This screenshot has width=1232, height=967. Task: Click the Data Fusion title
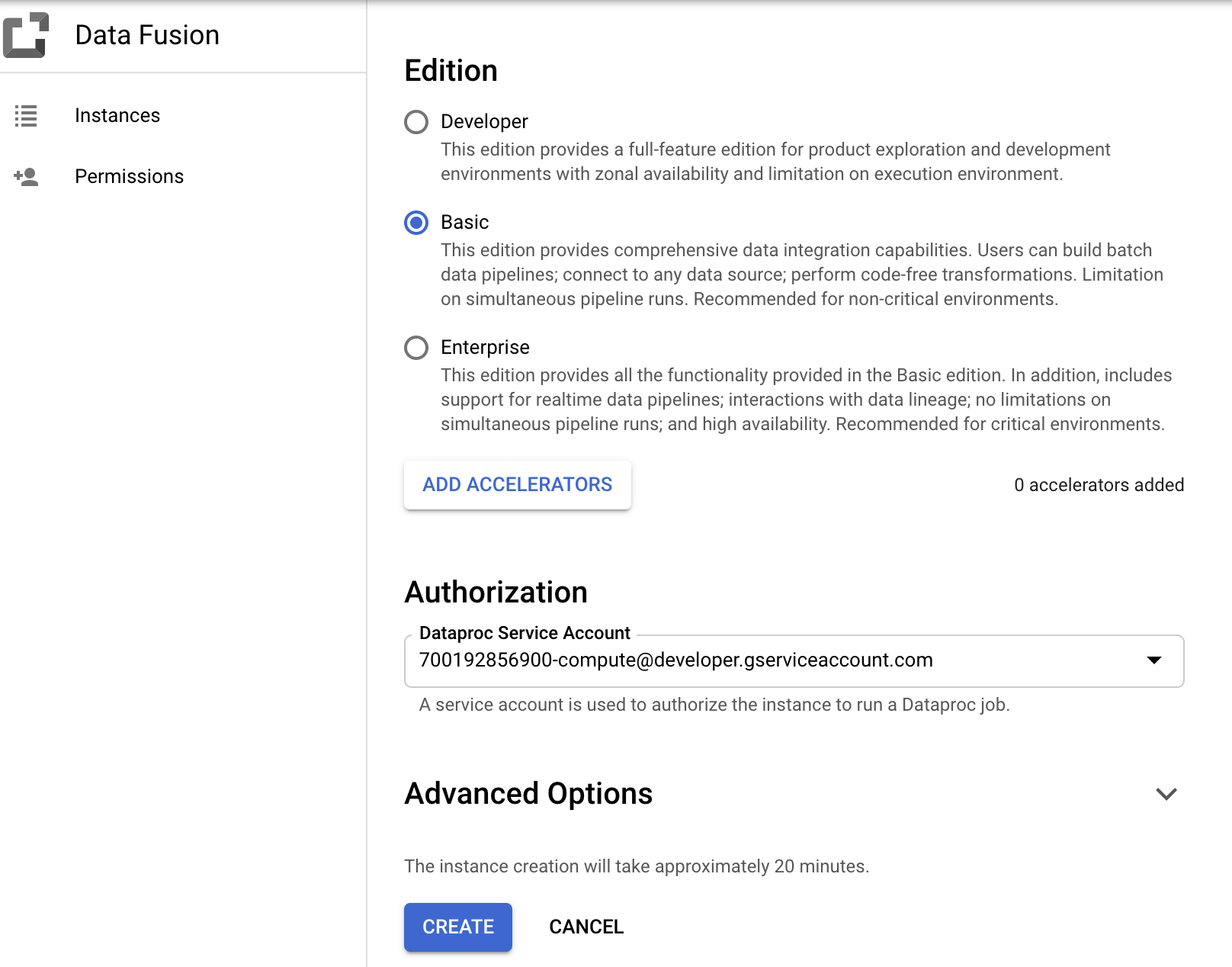(x=146, y=34)
